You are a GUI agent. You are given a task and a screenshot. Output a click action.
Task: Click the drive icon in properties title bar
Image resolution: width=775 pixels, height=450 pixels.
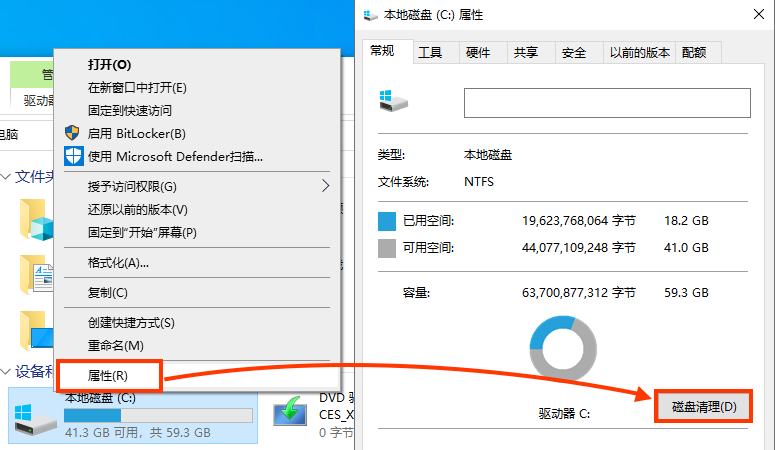click(x=370, y=16)
